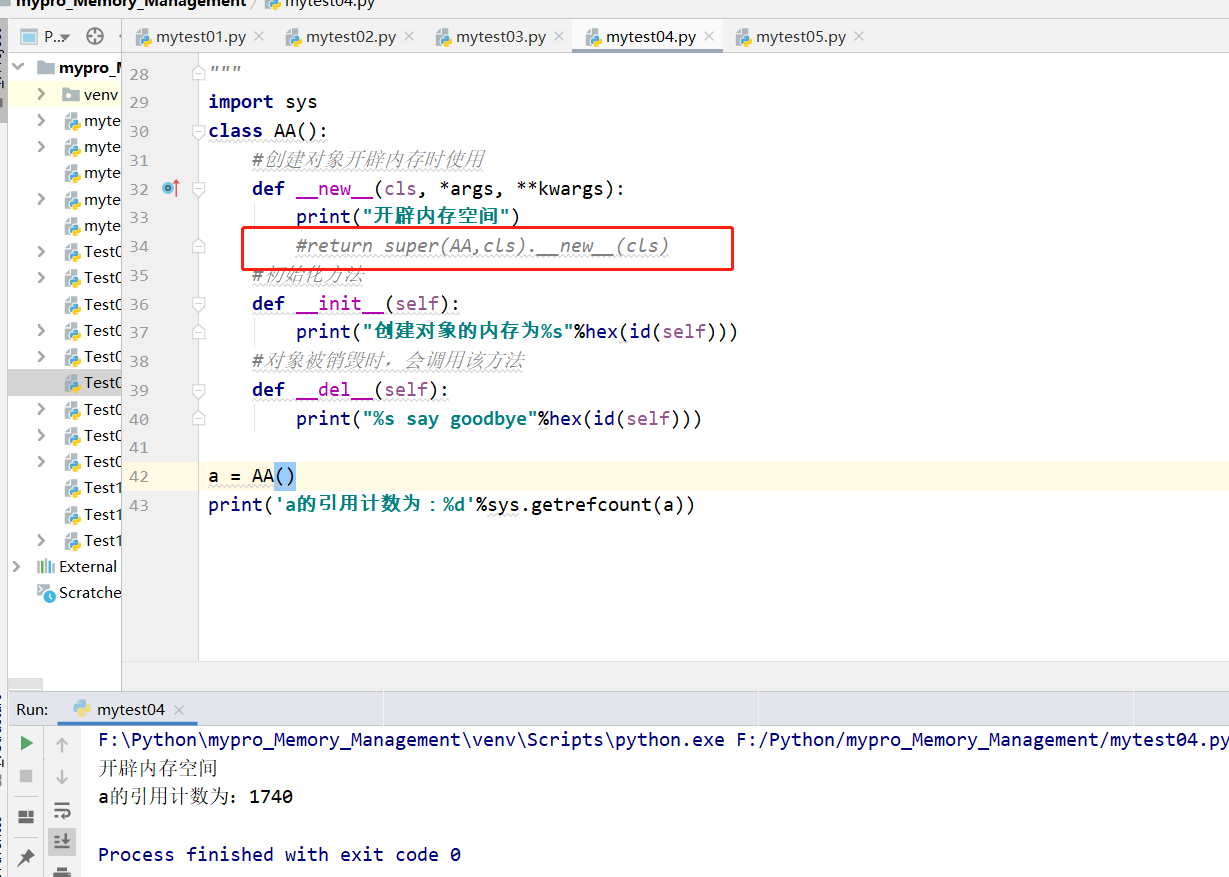Toggle Pin Tab in the Run panel
The width and height of the screenshot is (1229, 877).
coord(27,857)
